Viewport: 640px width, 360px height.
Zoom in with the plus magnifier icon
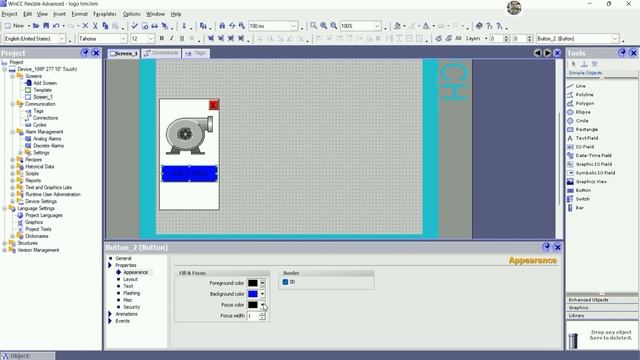pos(324,26)
